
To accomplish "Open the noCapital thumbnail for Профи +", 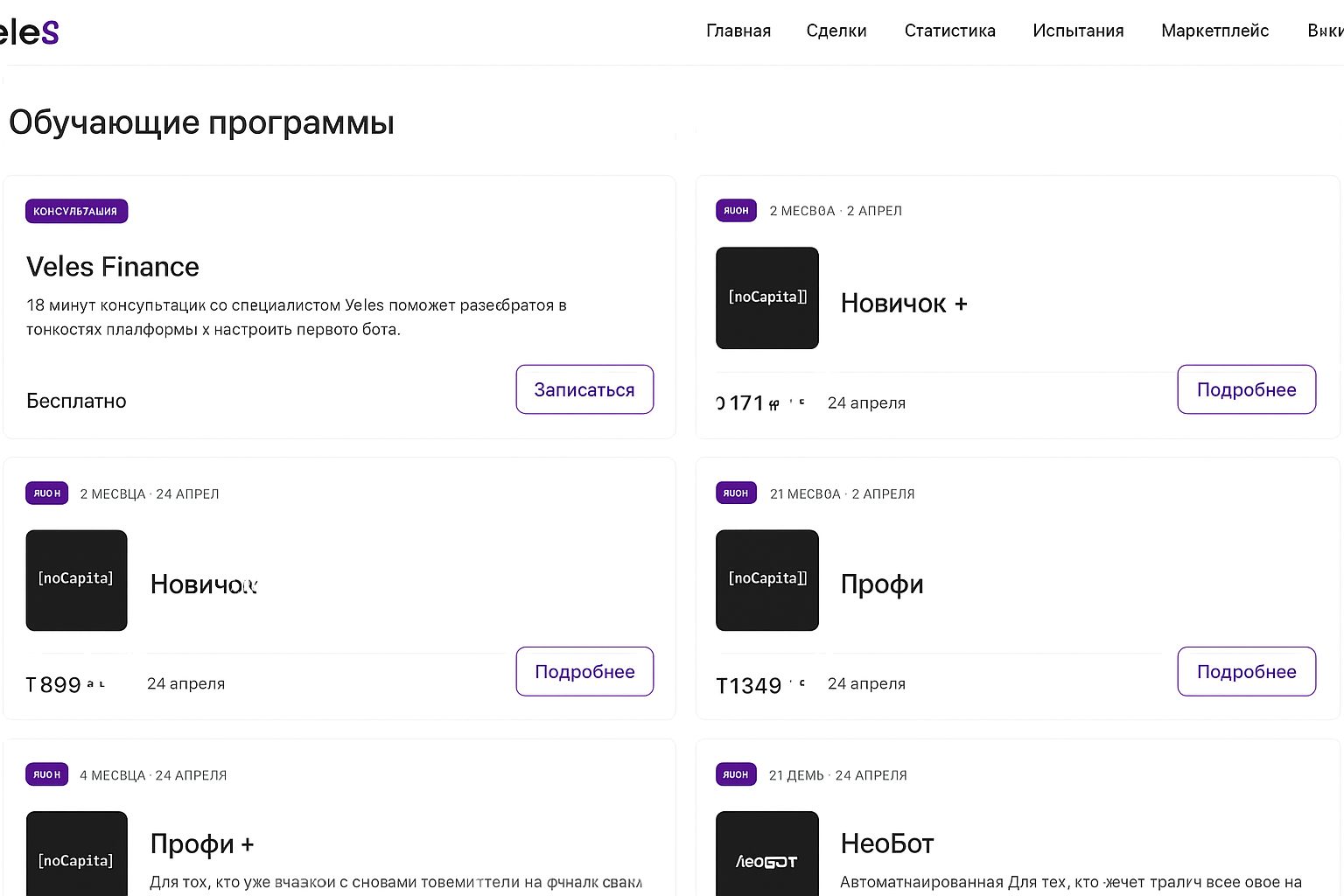I will [76, 853].
